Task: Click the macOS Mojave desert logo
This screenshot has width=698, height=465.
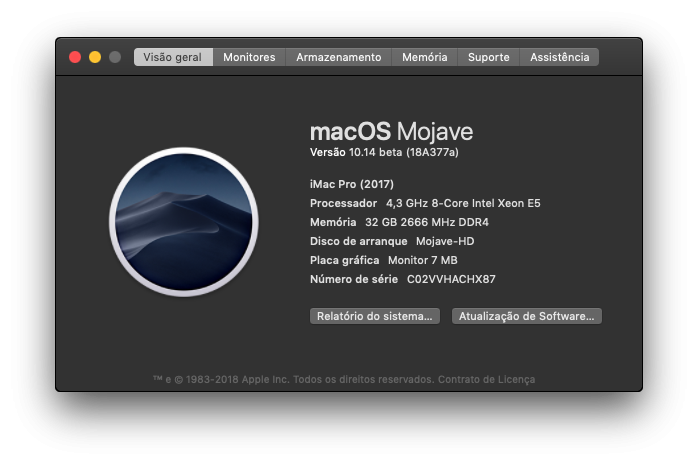Action: pyautogui.click(x=184, y=222)
